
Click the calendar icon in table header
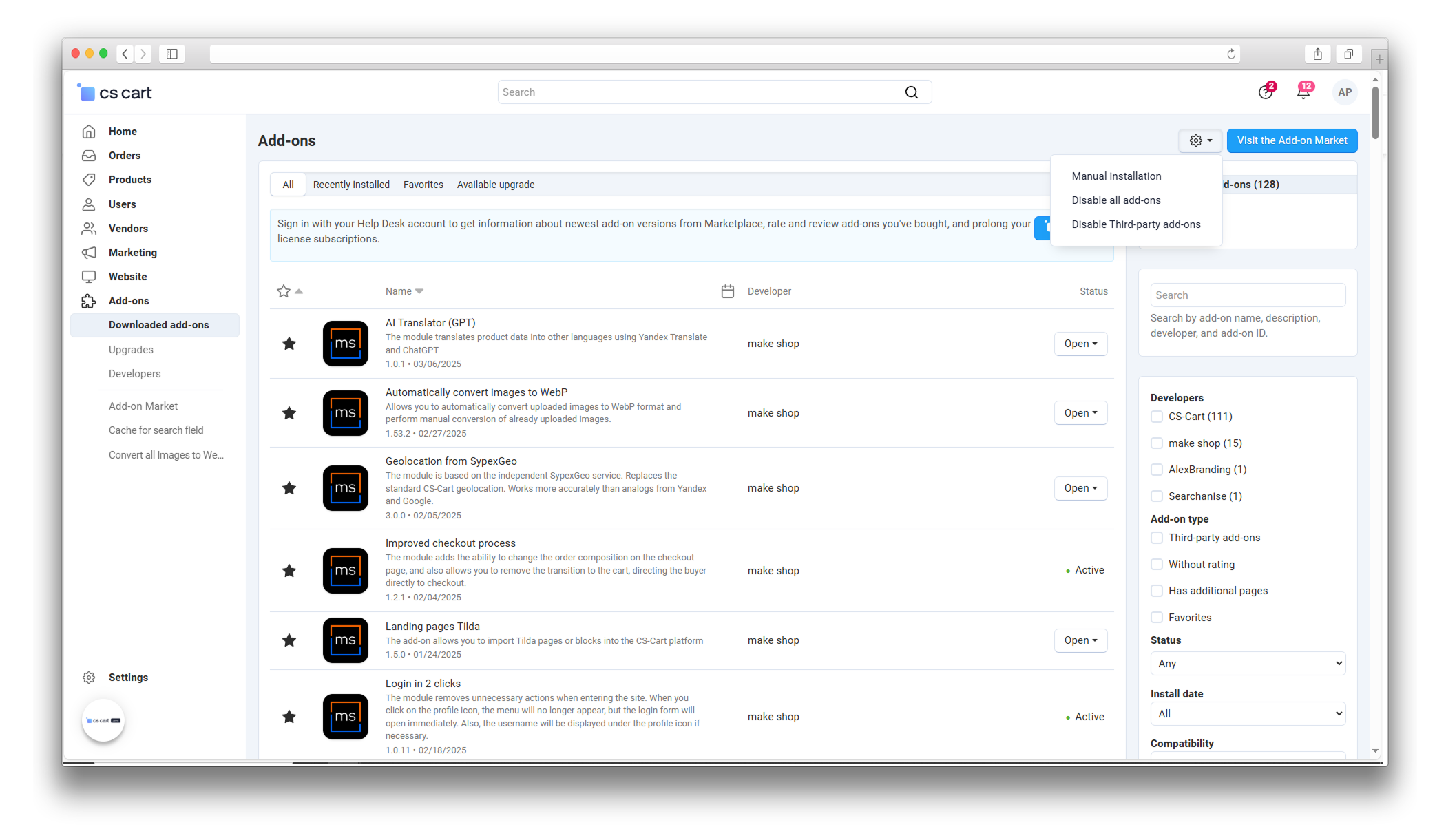(727, 291)
